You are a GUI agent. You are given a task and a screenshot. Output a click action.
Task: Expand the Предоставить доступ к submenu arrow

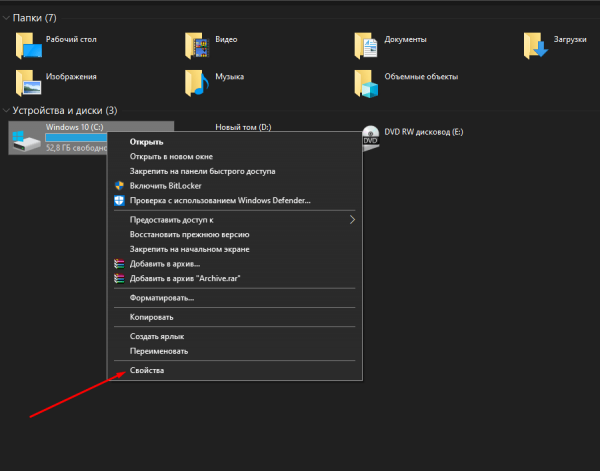point(352,220)
